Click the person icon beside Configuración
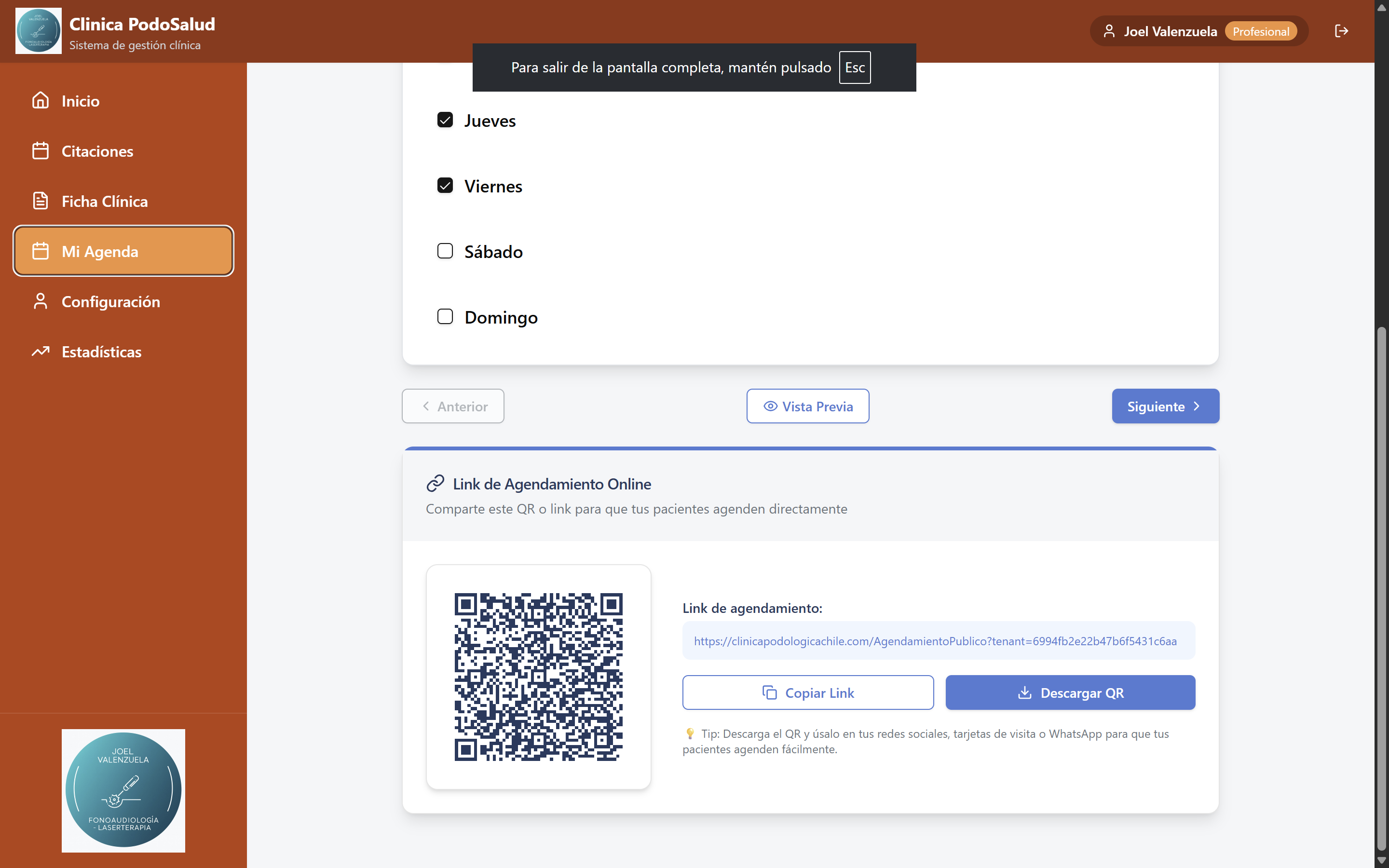 click(40, 301)
